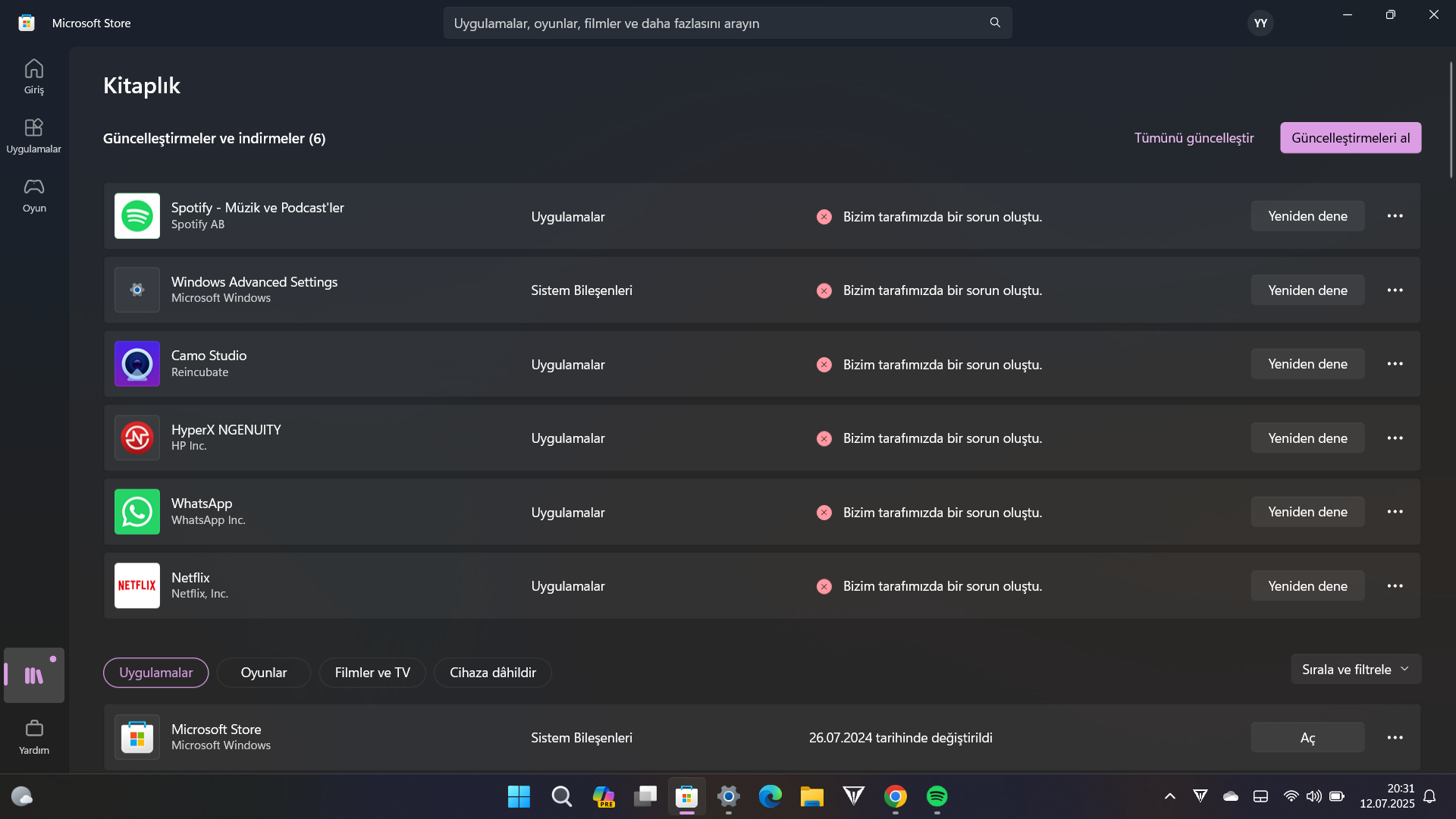This screenshot has width=1456, height=819.
Task: Open Yardım help in sidebar
Action: pyautogui.click(x=33, y=737)
